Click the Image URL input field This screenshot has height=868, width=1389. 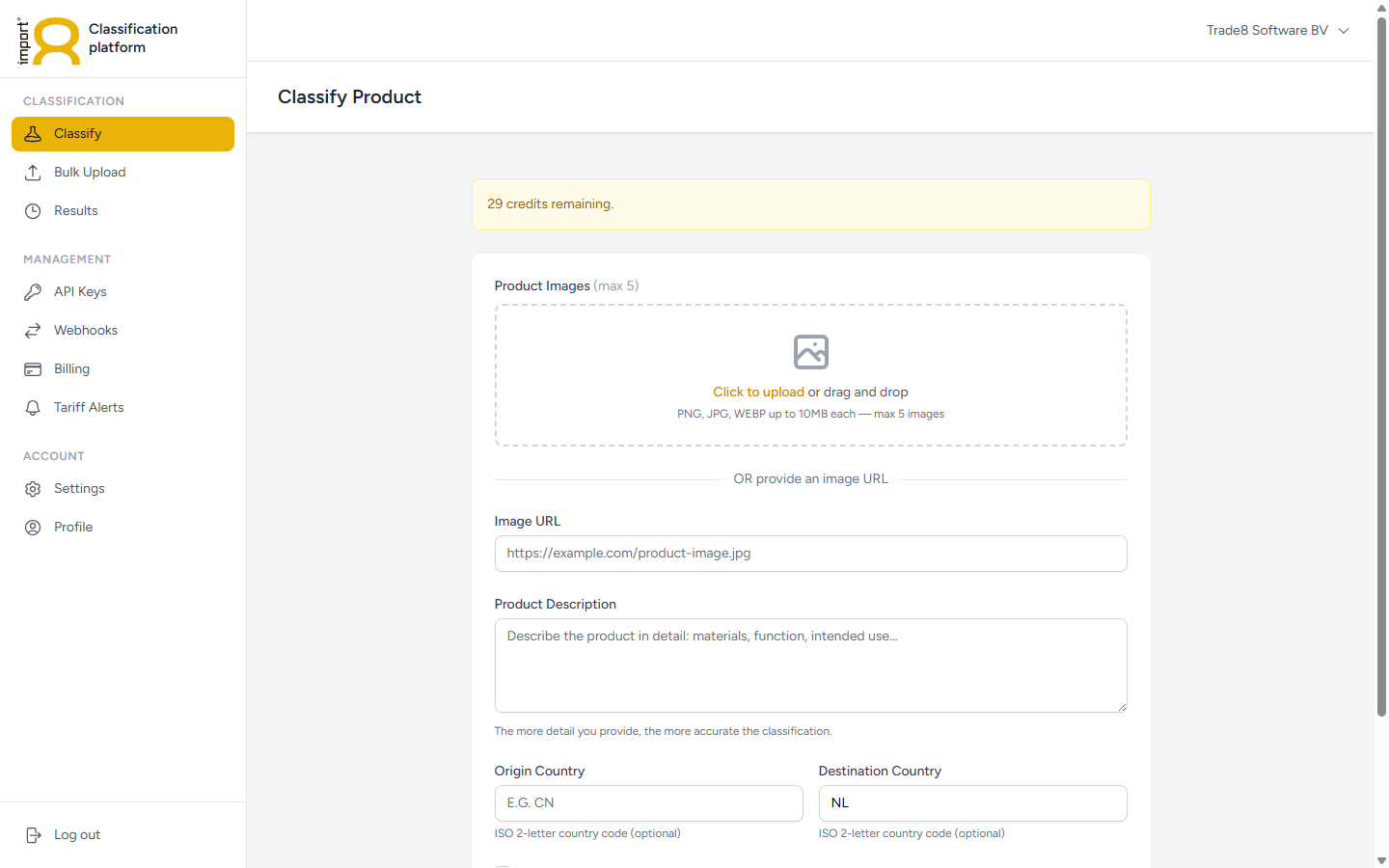pos(810,554)
